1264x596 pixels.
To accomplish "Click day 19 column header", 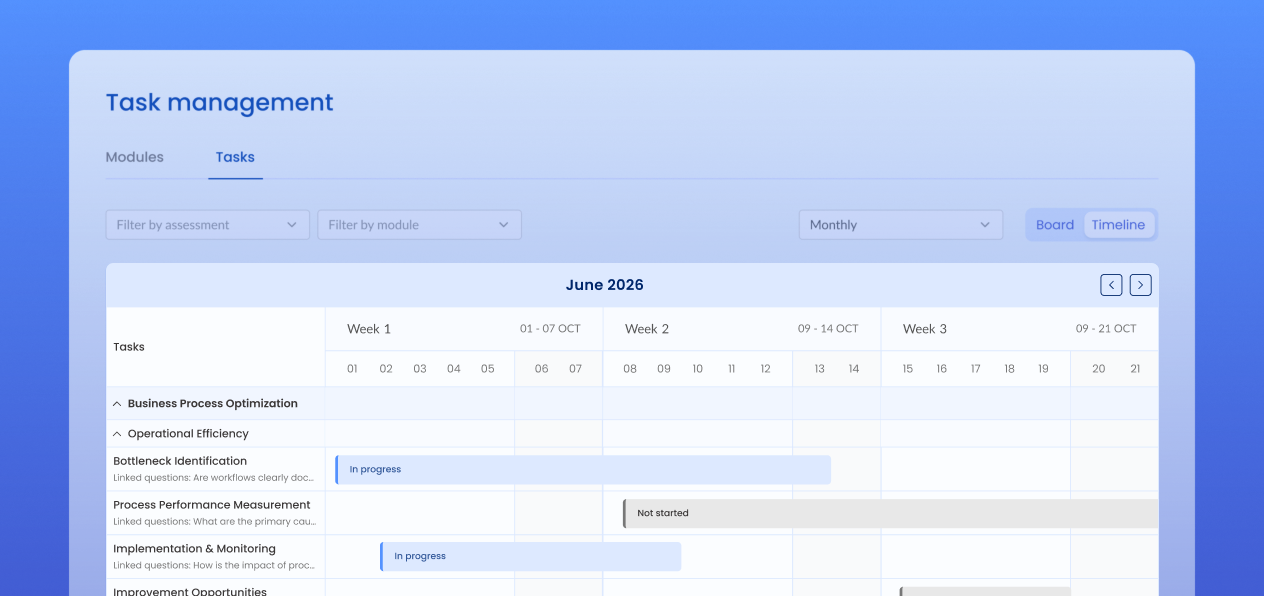I will pyautogui.click(x=1043, y=369).
